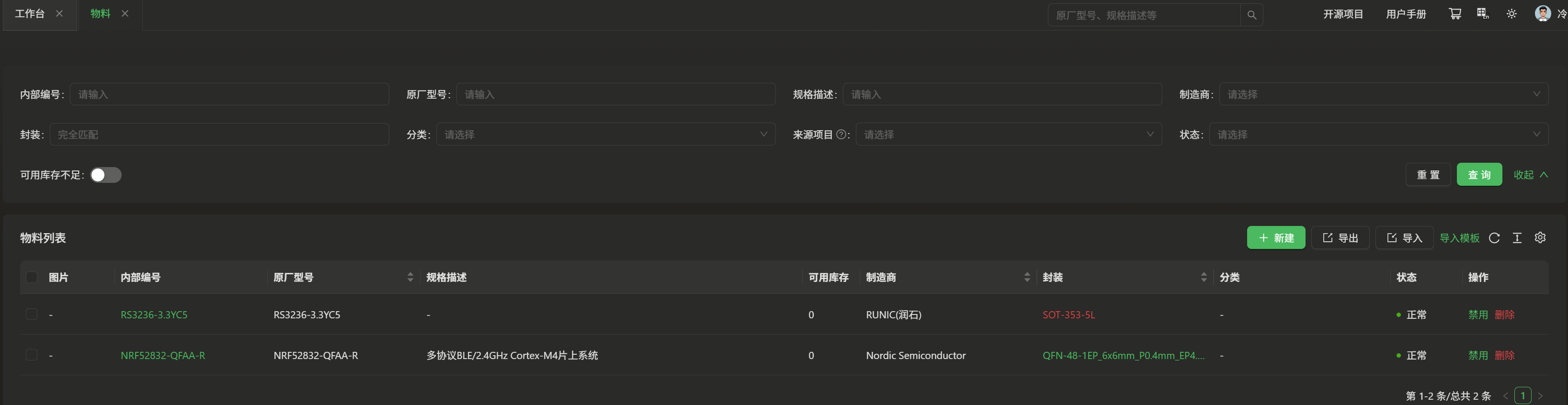
Task: Click the user avatar icon
Action: pyautogui.click(x=1543, y=13)
